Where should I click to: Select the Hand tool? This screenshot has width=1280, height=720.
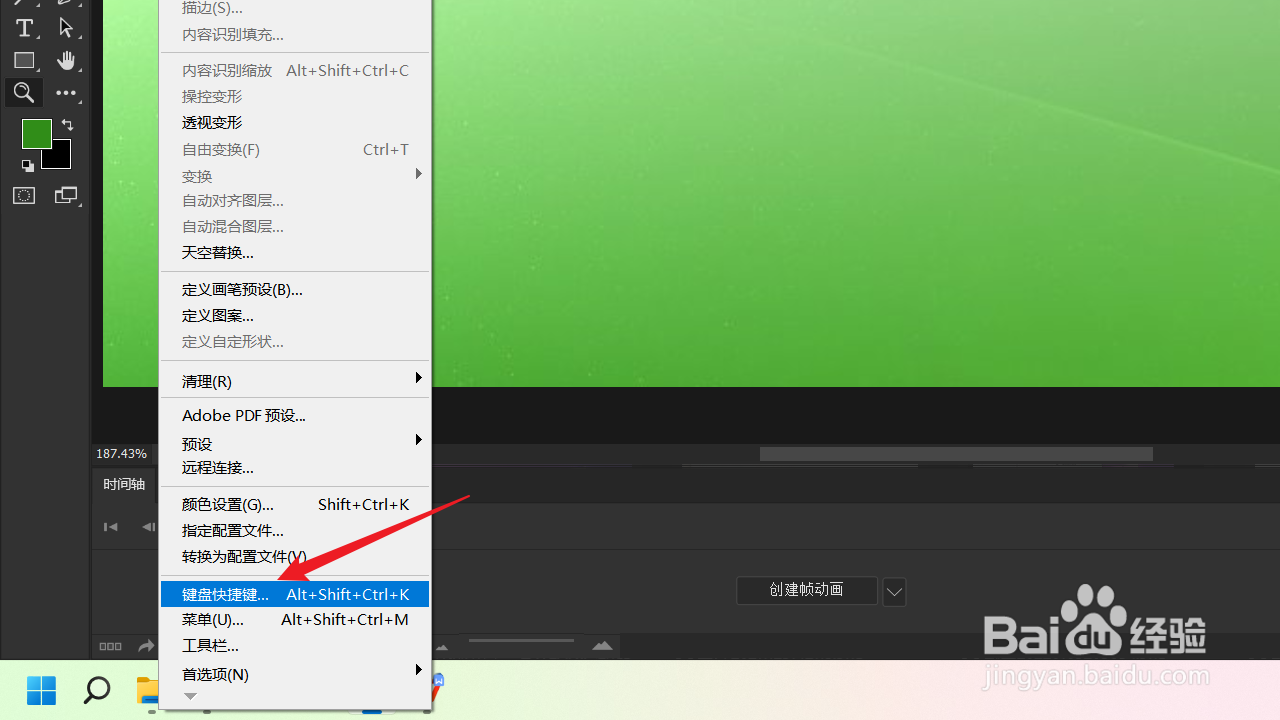[x=66, y=61]
